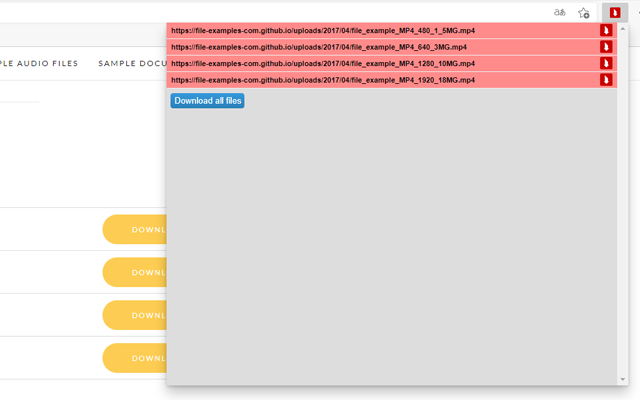The height and width of the screenshot is (400, 640).
Task: Open the Sample Audio Files menu item
Action: [x=40, y=63]
